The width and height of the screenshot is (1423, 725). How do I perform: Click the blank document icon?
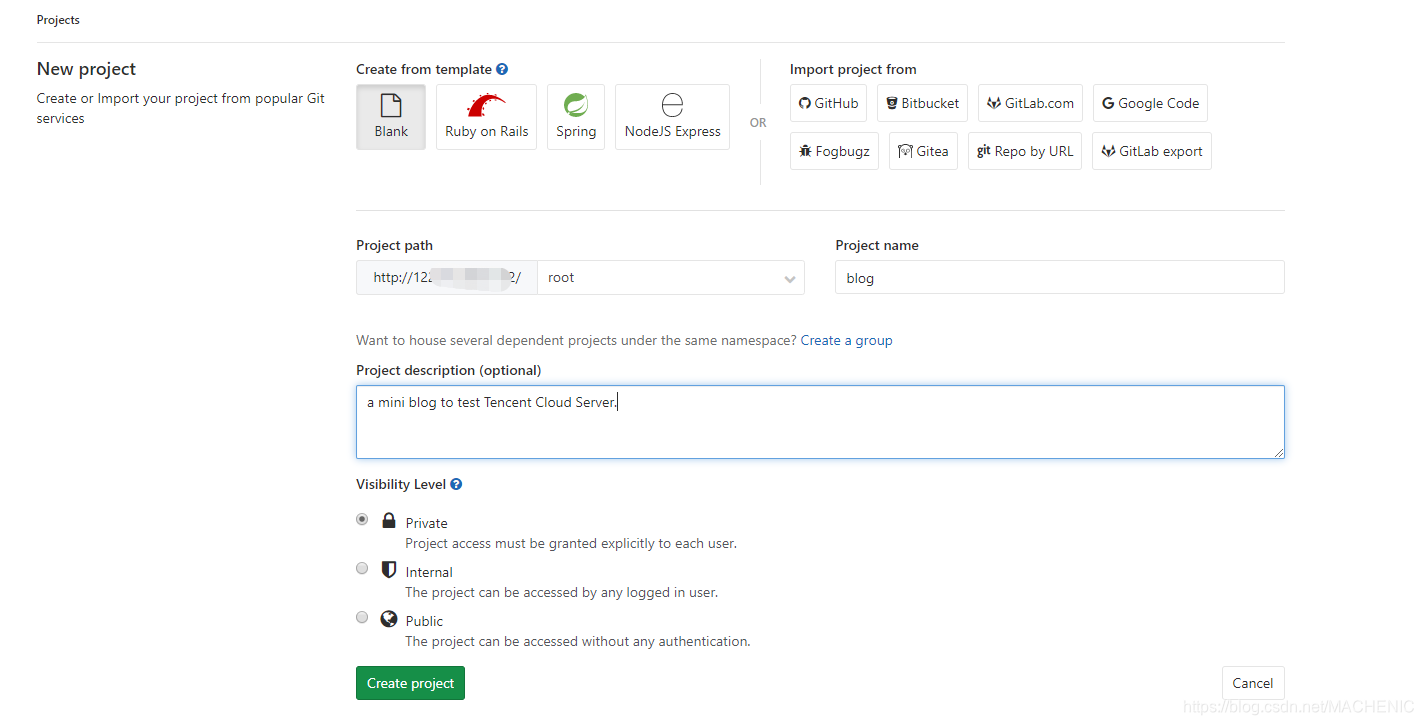(391, 104)
